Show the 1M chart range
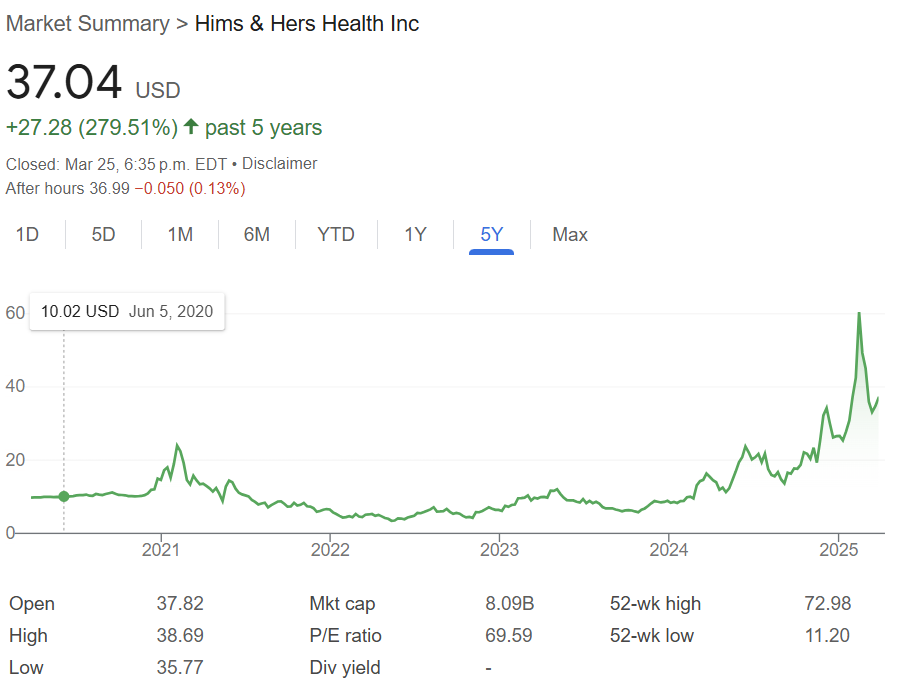 point(180,235)
